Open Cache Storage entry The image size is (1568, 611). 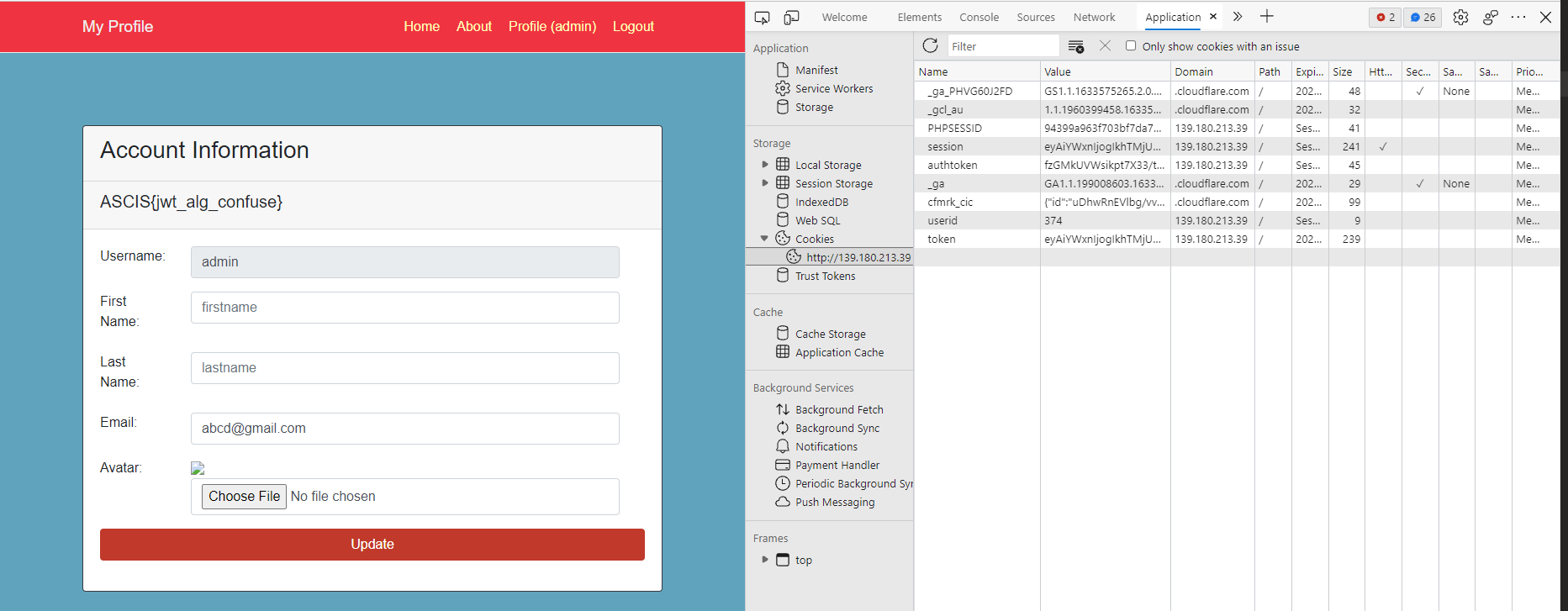pos(830,334)
